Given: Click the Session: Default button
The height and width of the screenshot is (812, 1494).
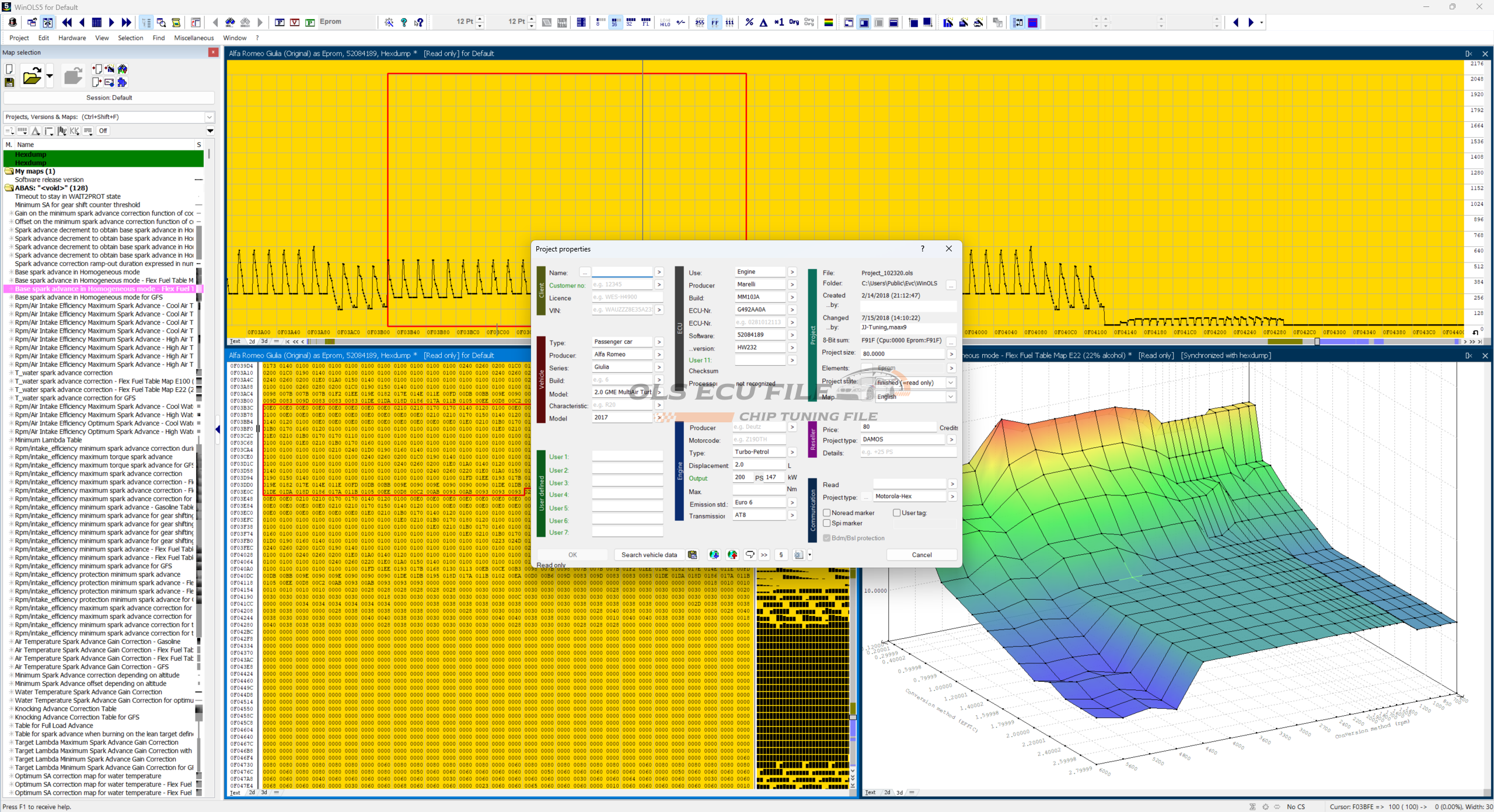Looking at the screenshot, I should tap(109, 97).
